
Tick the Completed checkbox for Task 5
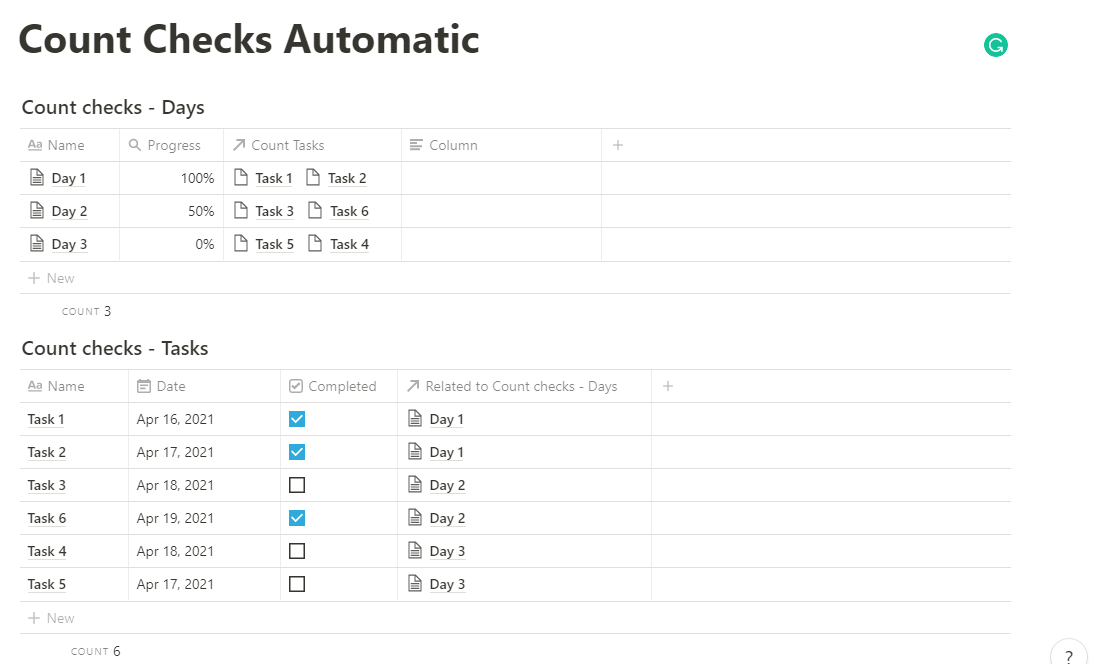[296, 584]
